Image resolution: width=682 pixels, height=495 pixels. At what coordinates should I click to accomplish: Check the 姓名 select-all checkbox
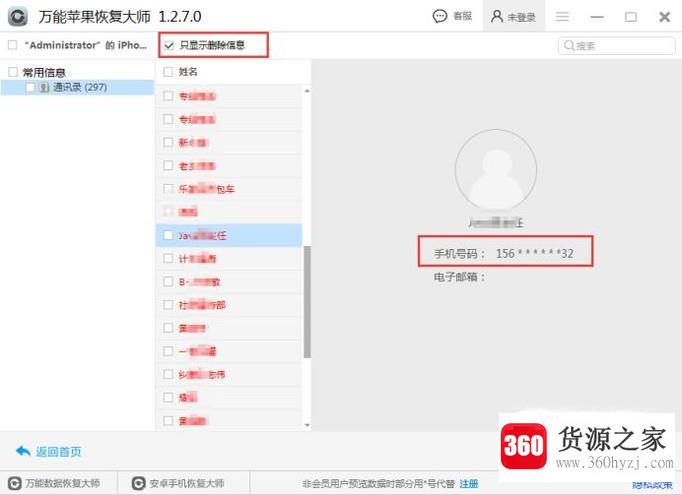click(x=168, y=72)
